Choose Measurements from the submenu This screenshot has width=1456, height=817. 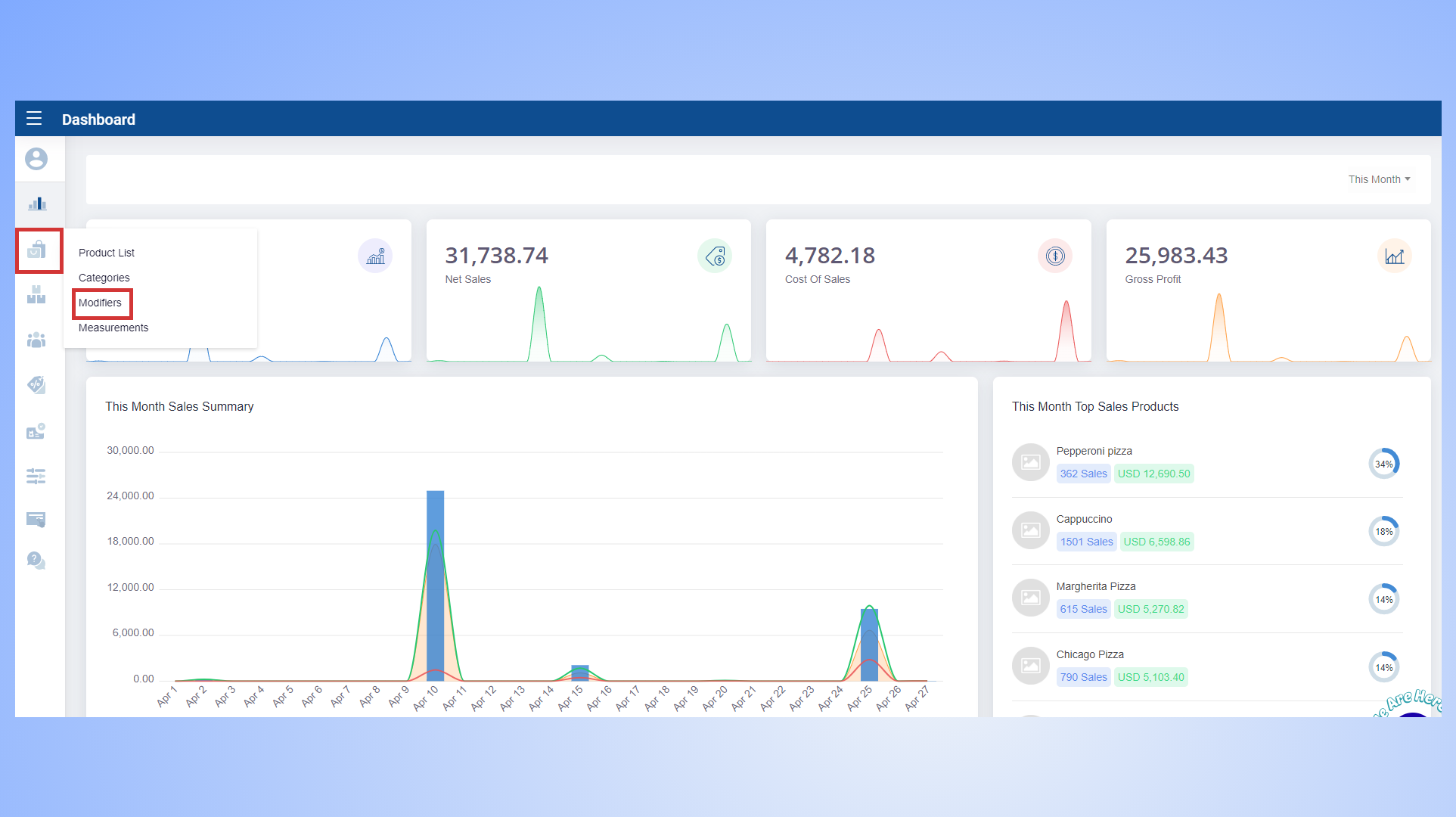[113, 328]
